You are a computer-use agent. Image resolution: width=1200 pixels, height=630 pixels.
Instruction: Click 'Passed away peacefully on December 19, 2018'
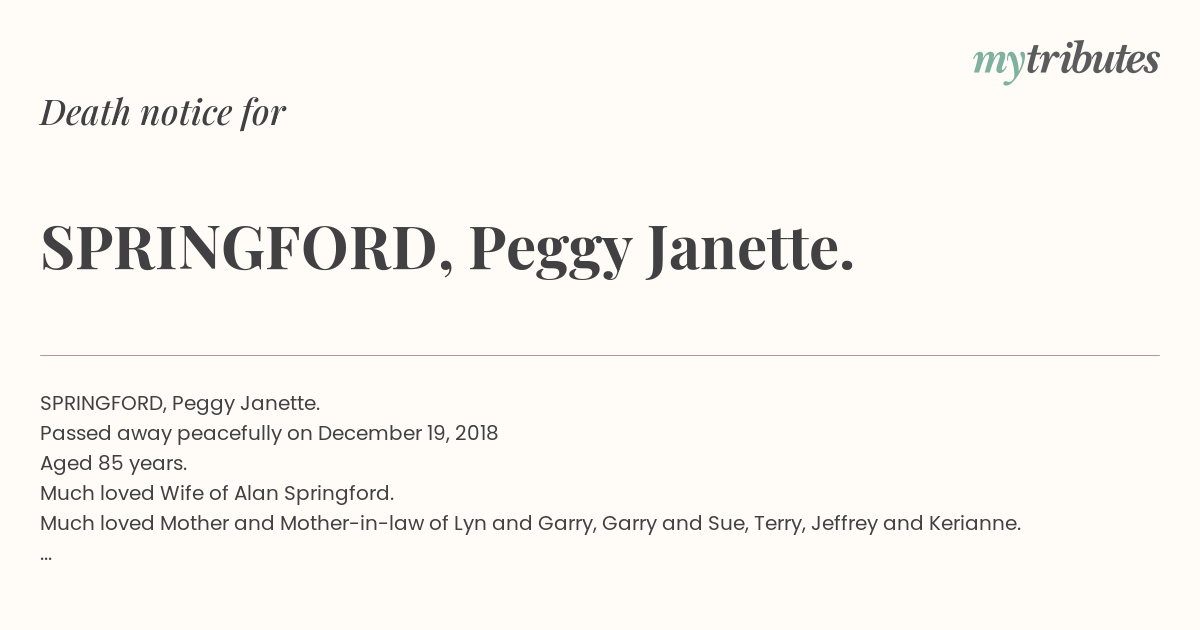pyautogui.click(x=269, y=434)
